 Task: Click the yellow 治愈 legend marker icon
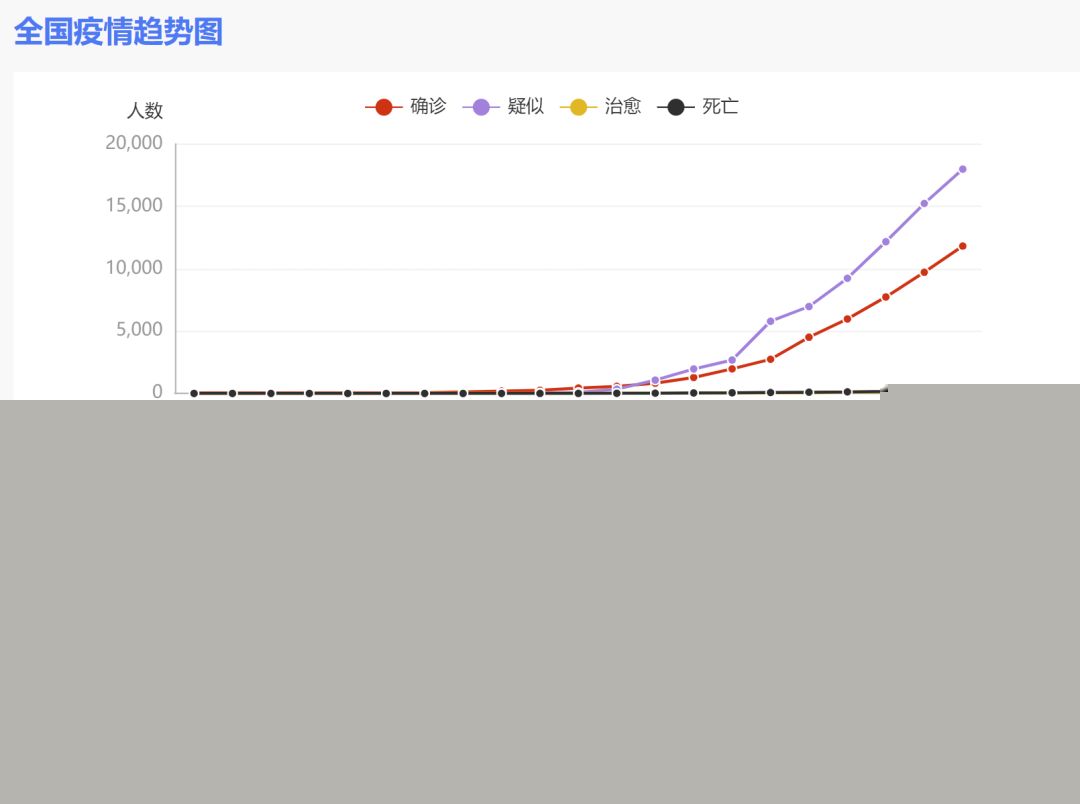[578, 107]
